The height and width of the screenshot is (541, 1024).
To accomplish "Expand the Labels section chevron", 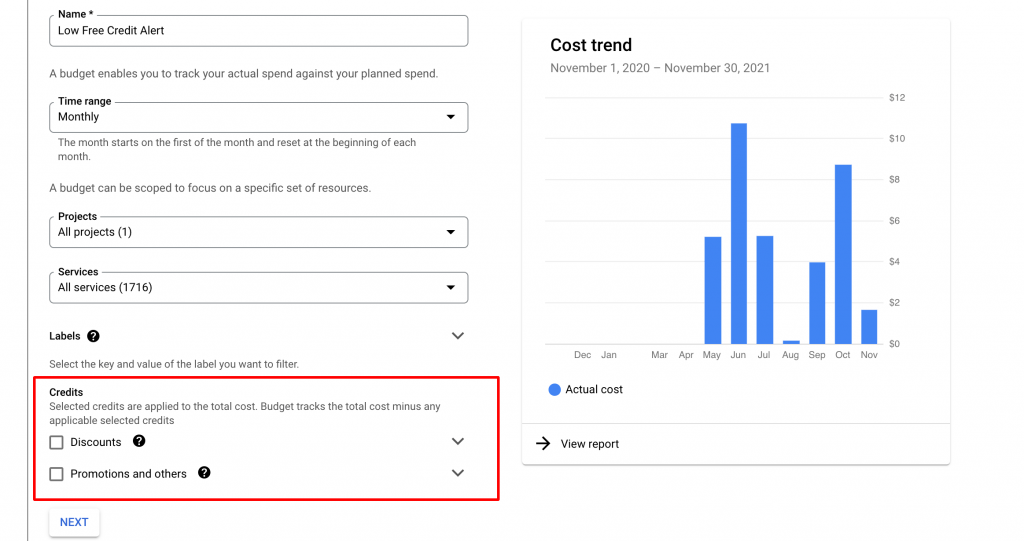I will 458,336.
